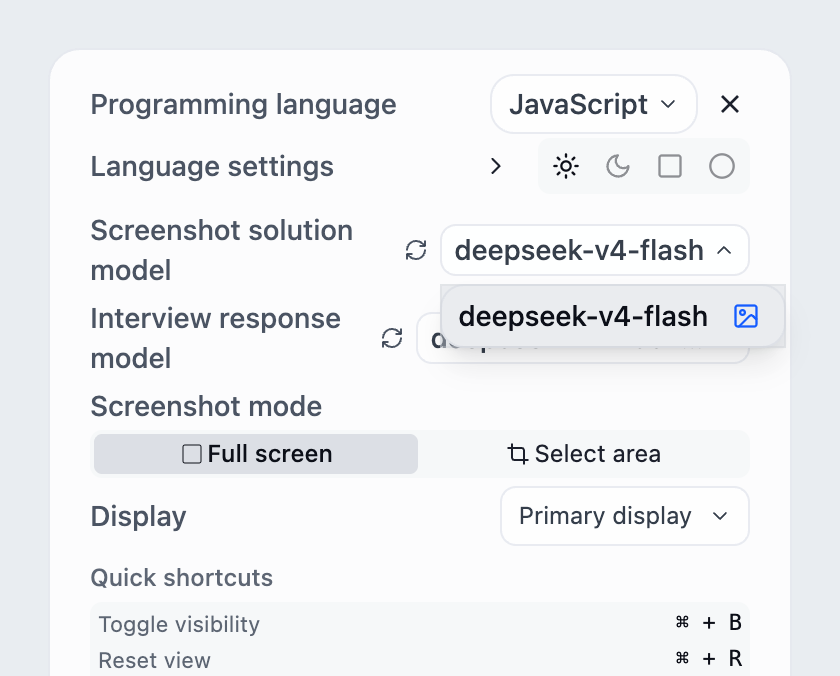This screenshot has width=840, height=676.
Task: Open the Primary display dropdown
Action: [x=625, y=516]
